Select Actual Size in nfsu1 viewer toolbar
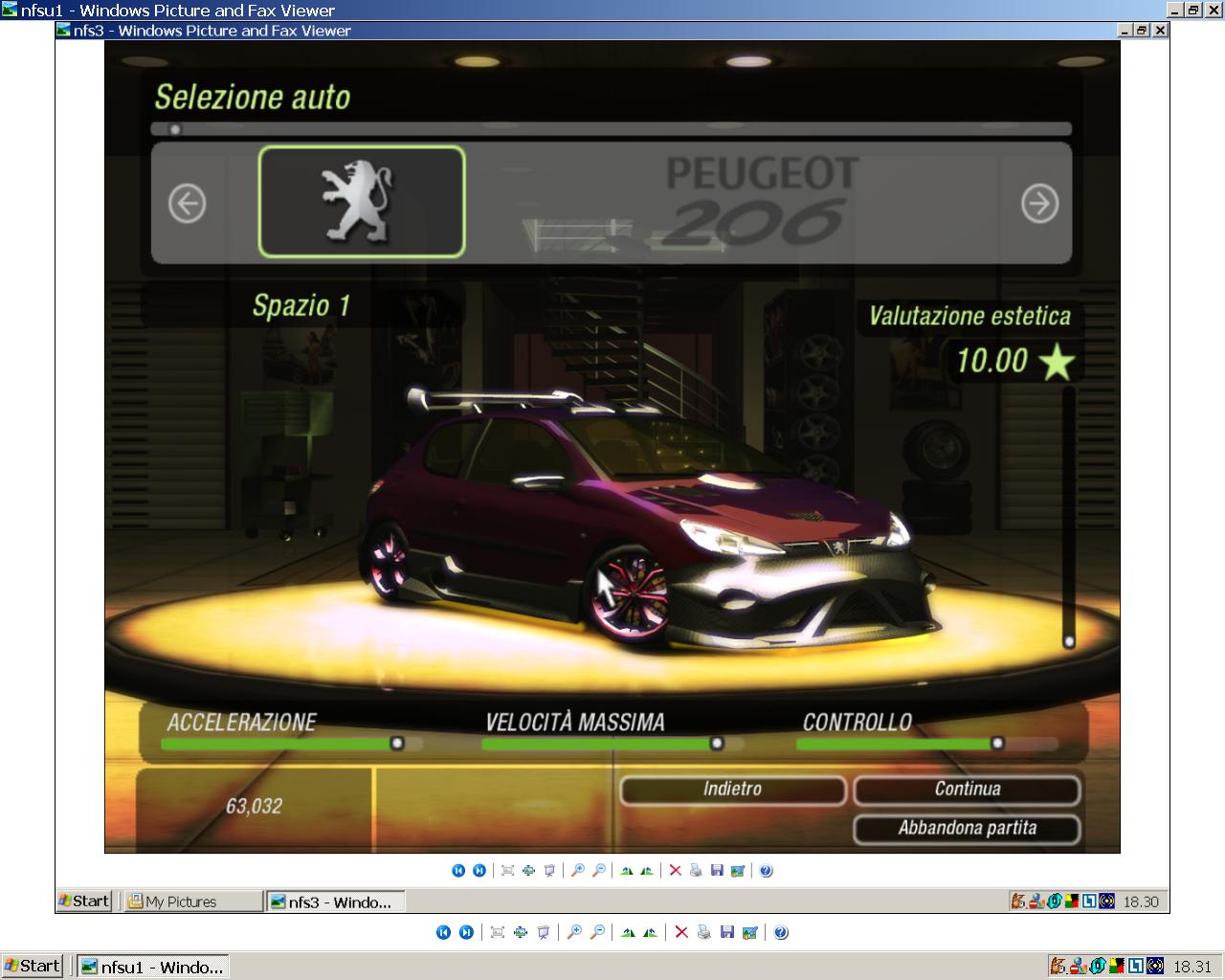This screenshot has width=1225, height=980. point(521,932)
